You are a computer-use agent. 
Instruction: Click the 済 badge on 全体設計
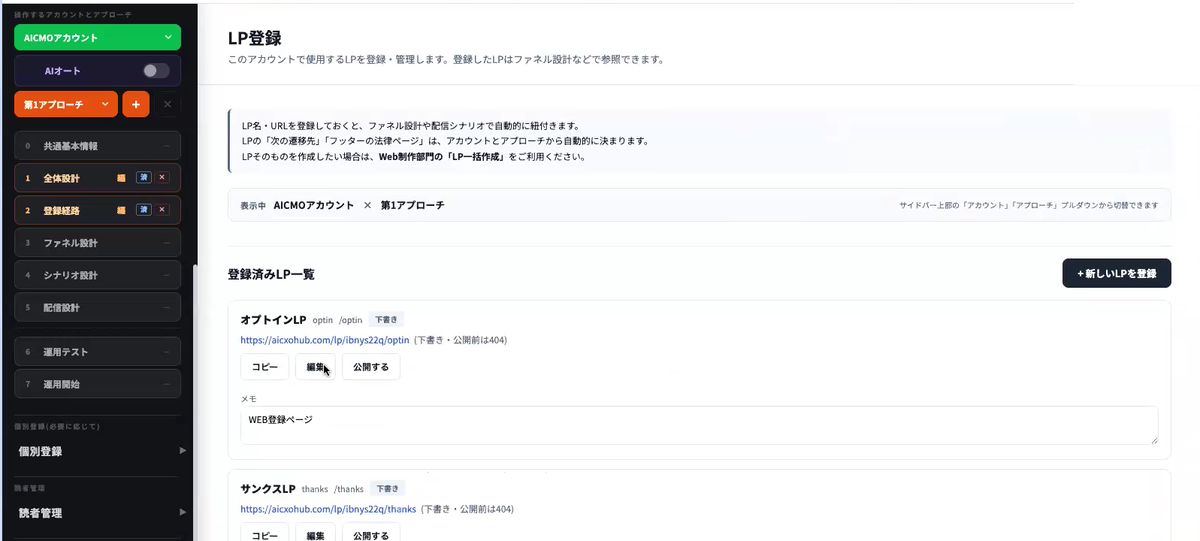(x=144, y=178)
